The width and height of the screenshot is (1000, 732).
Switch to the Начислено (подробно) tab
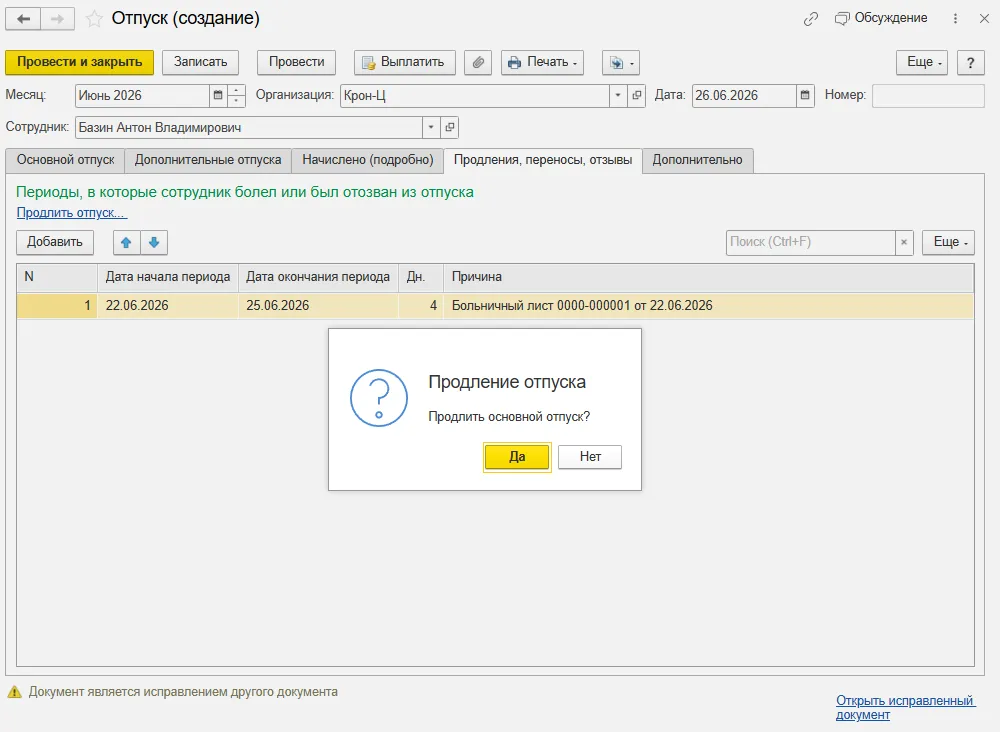(x=367, y=160)
